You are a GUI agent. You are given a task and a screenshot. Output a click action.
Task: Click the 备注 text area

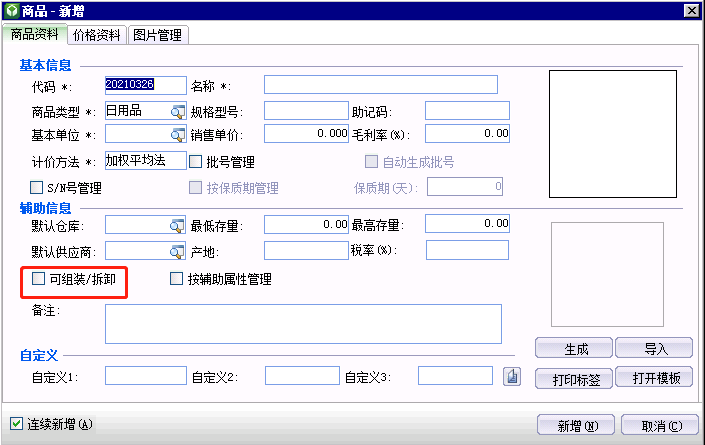click(303, 324)
